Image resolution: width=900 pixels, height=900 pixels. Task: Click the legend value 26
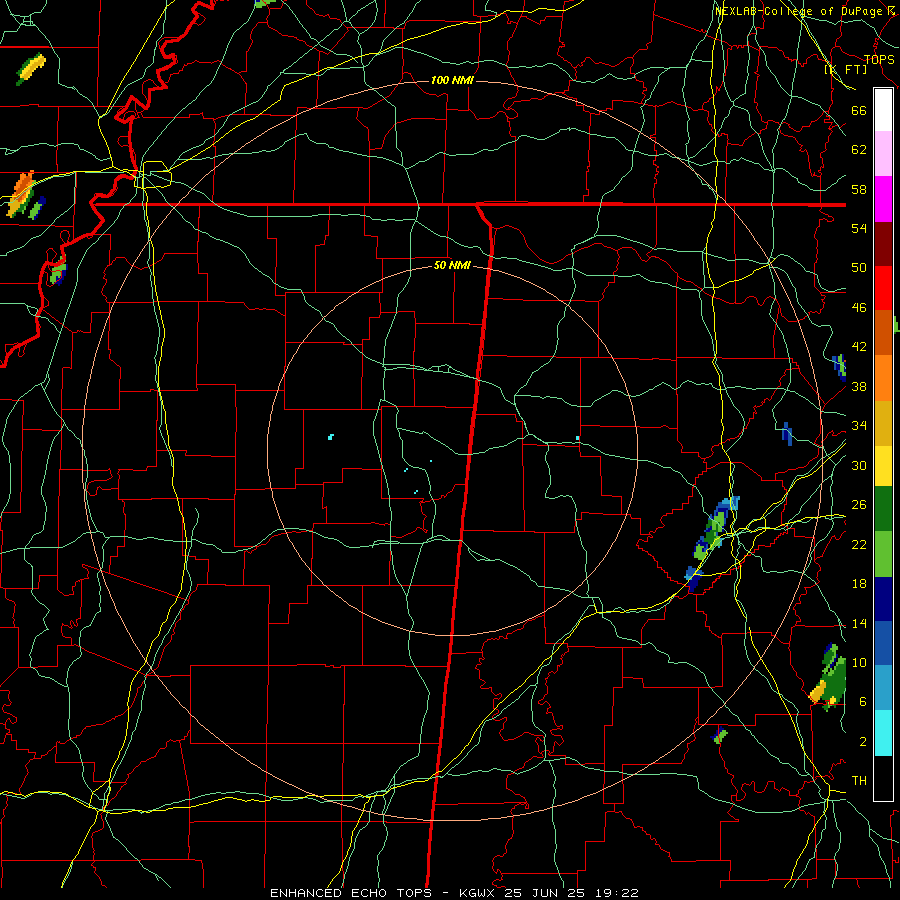(859, 505)
